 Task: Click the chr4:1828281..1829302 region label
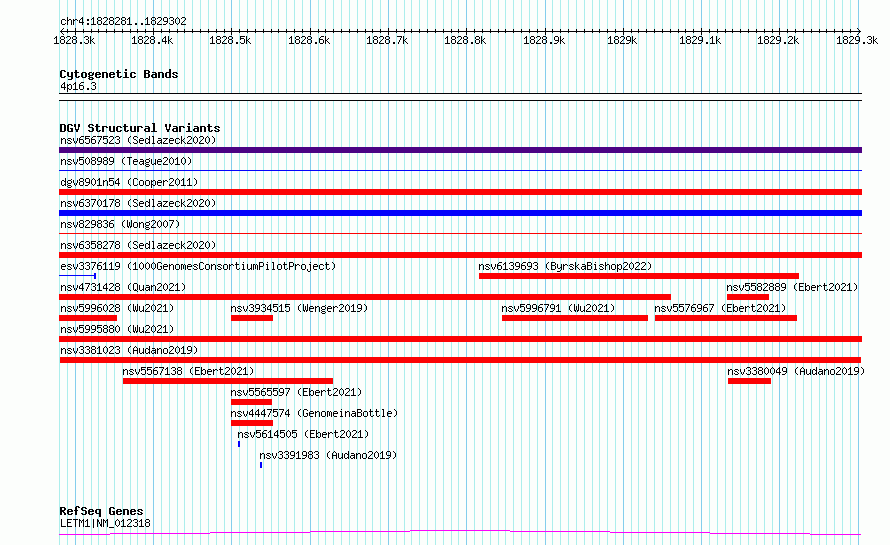coord(123,21)
